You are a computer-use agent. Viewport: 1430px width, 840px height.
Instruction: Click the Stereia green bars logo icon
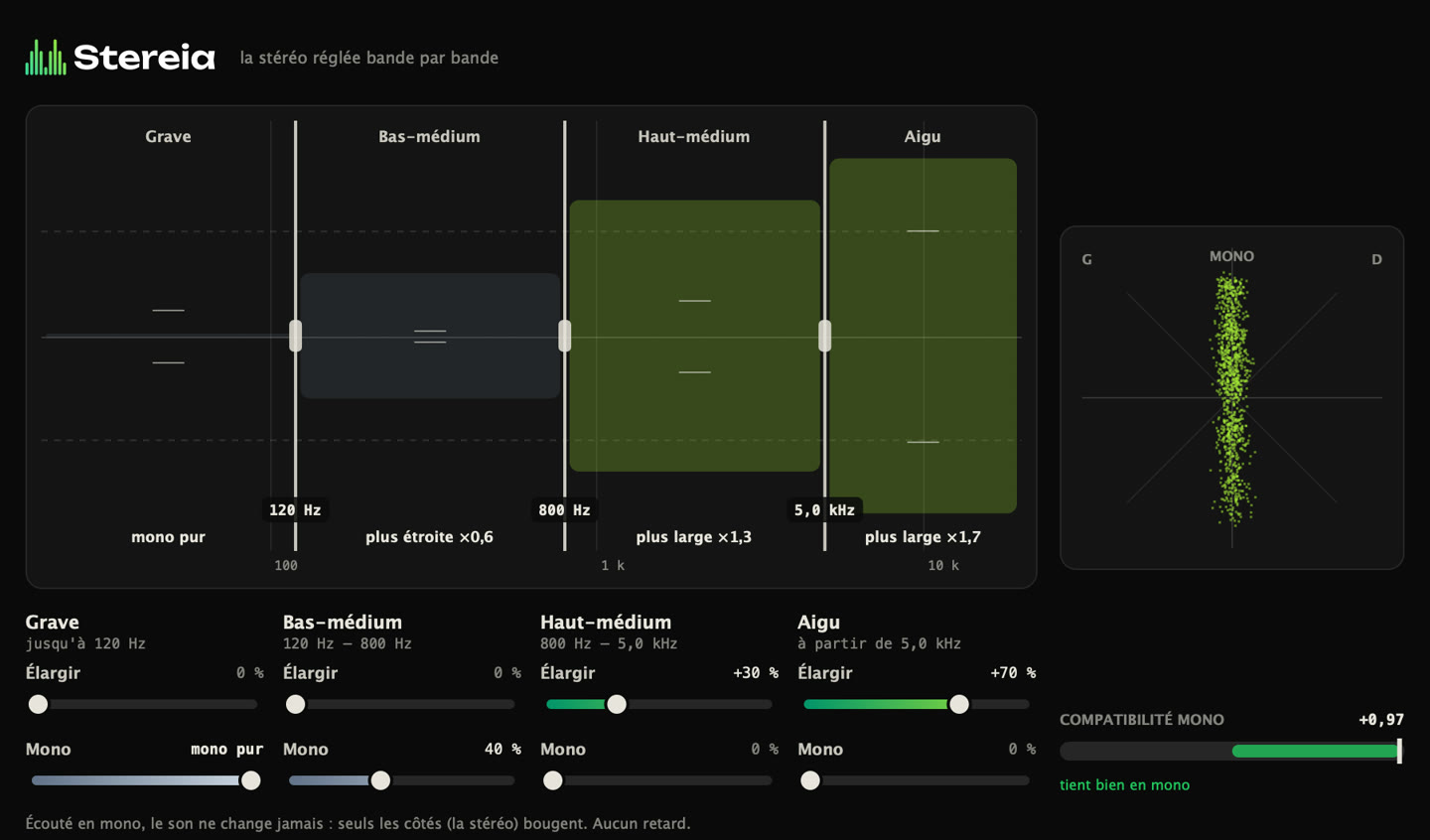click(46, 58)
